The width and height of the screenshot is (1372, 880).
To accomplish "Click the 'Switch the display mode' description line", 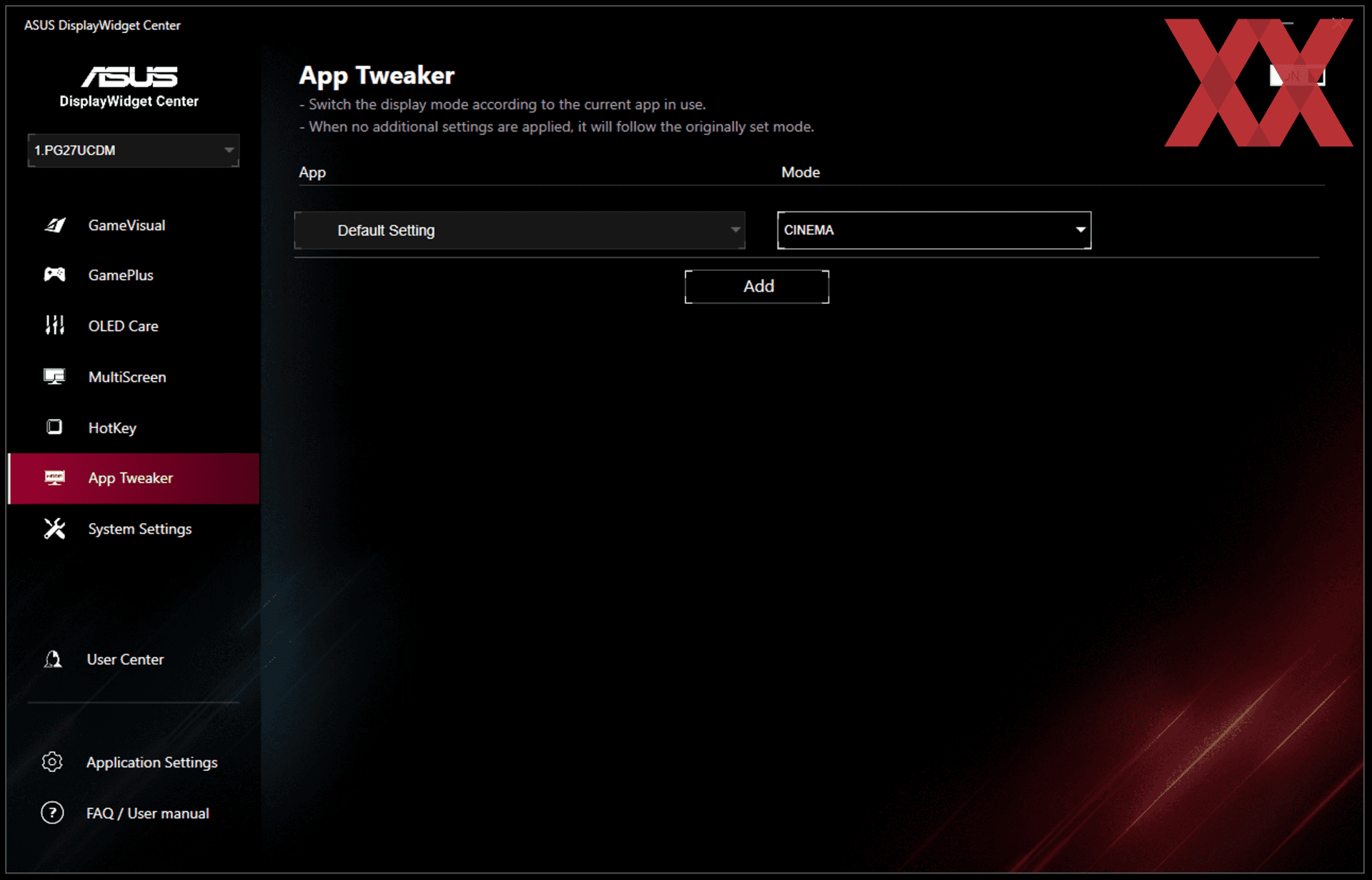I will [x=502, y=104].
